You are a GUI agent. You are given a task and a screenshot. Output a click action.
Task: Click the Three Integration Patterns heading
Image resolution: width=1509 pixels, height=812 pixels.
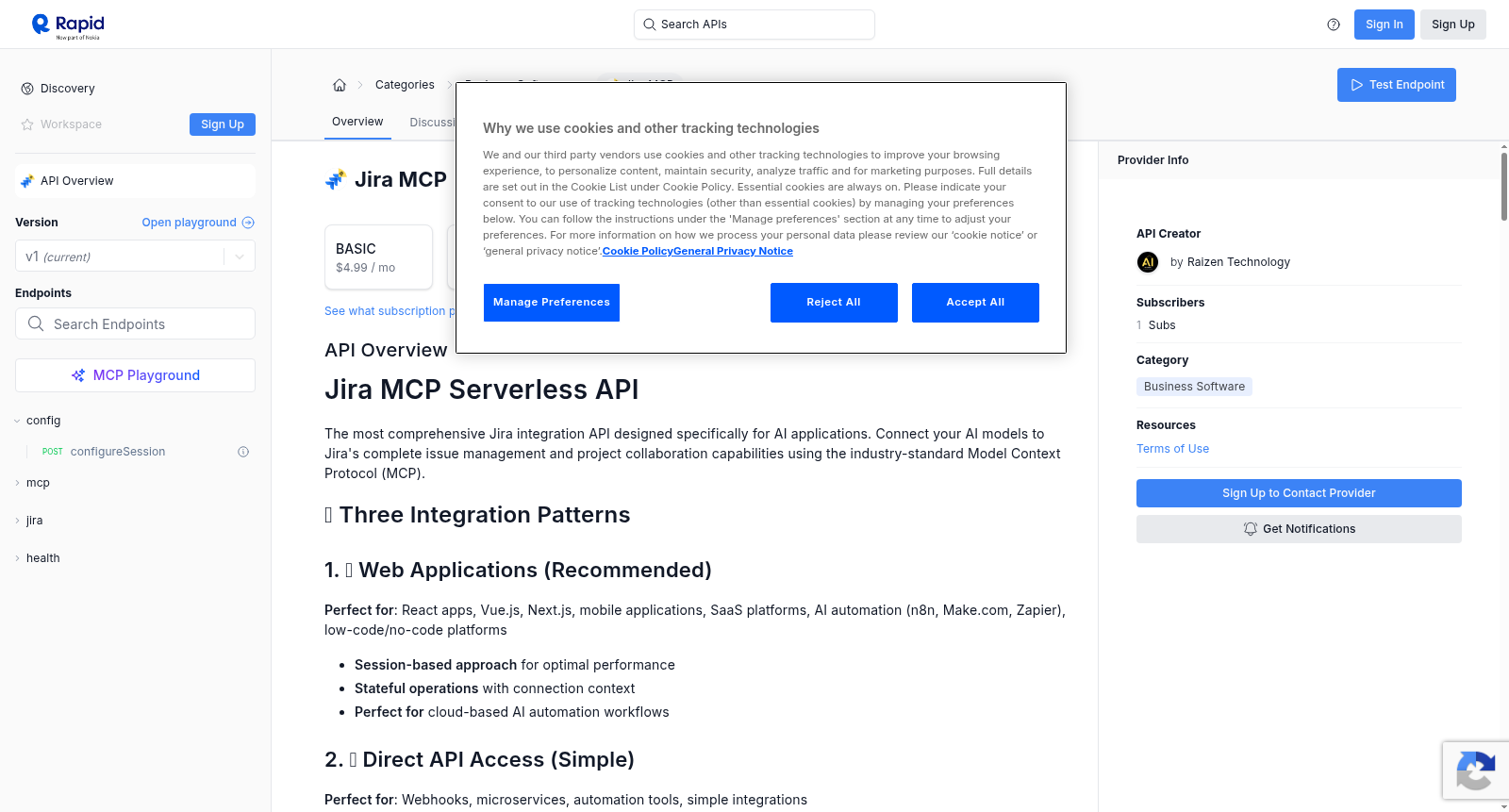(477, 515)
